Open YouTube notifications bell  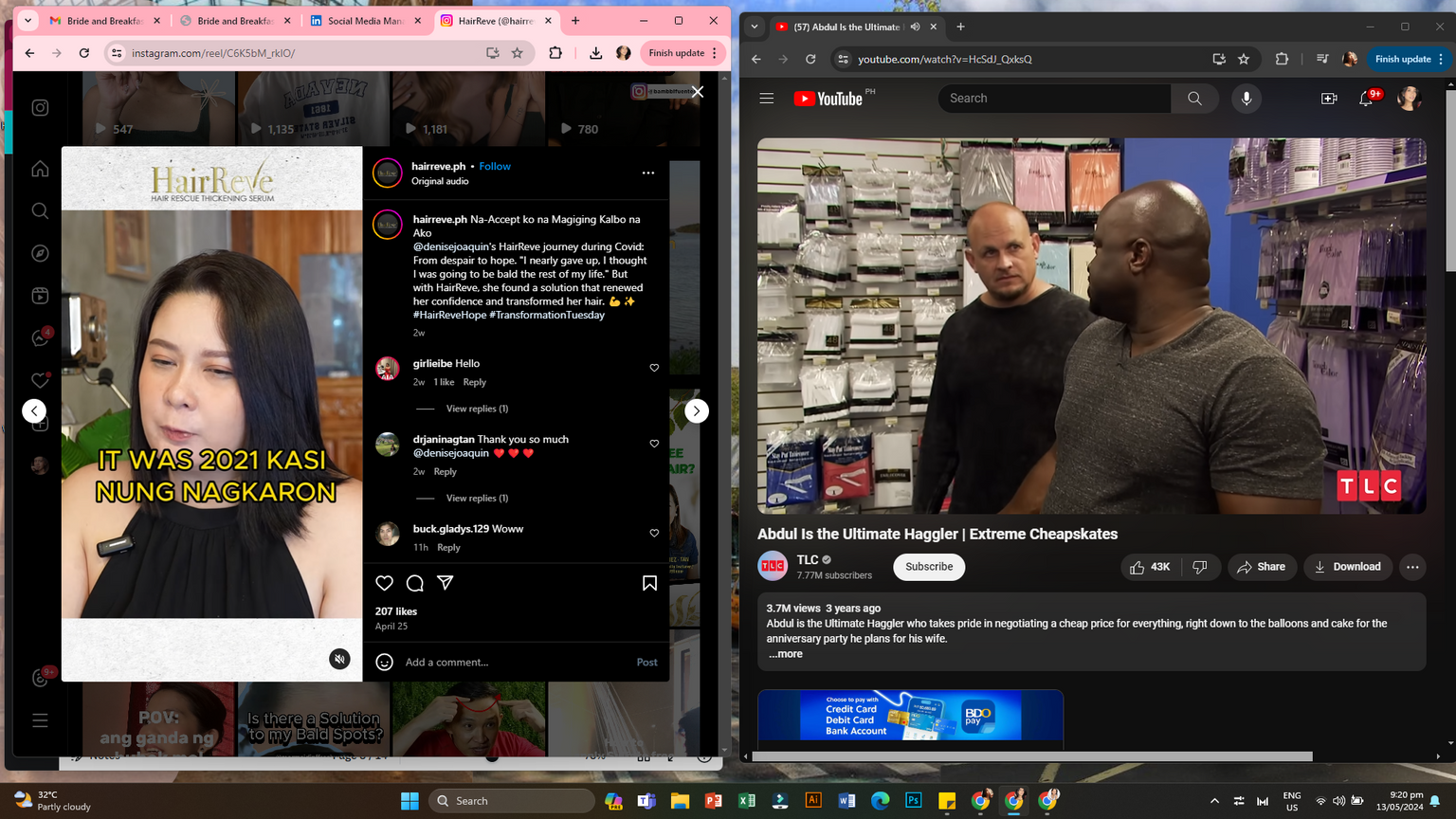1366,99
